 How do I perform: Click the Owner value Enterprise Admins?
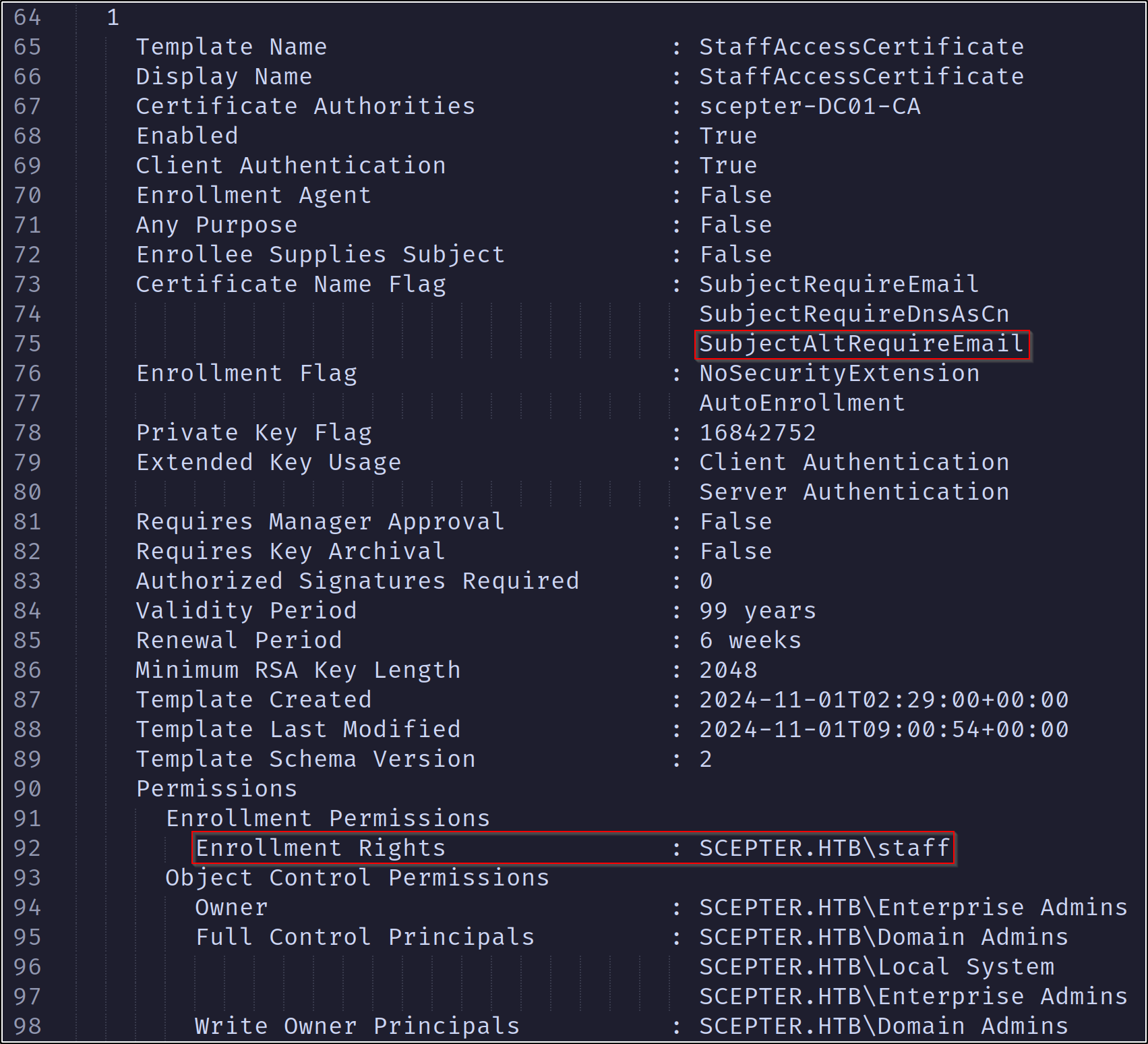coord(913,908)
